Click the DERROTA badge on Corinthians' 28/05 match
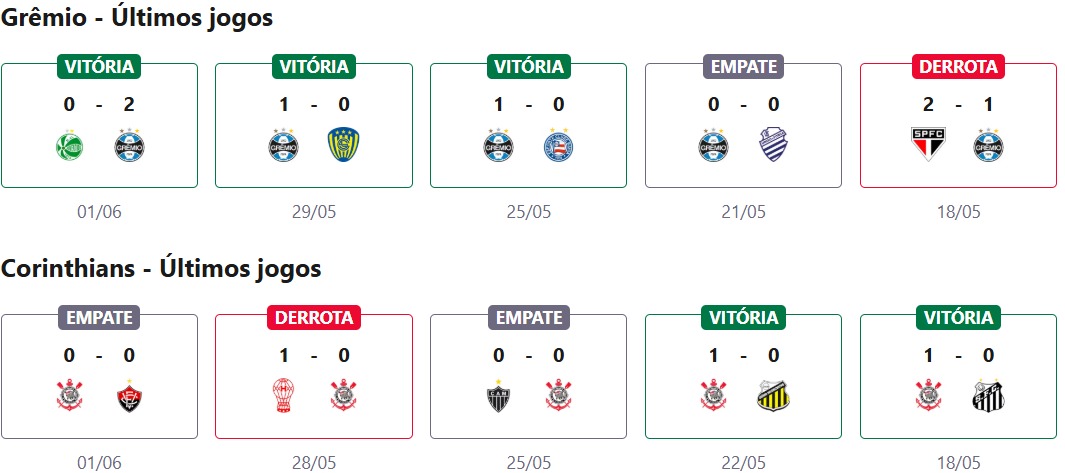This screenshot has height=473, width=1065. click(x=314, y=318)
